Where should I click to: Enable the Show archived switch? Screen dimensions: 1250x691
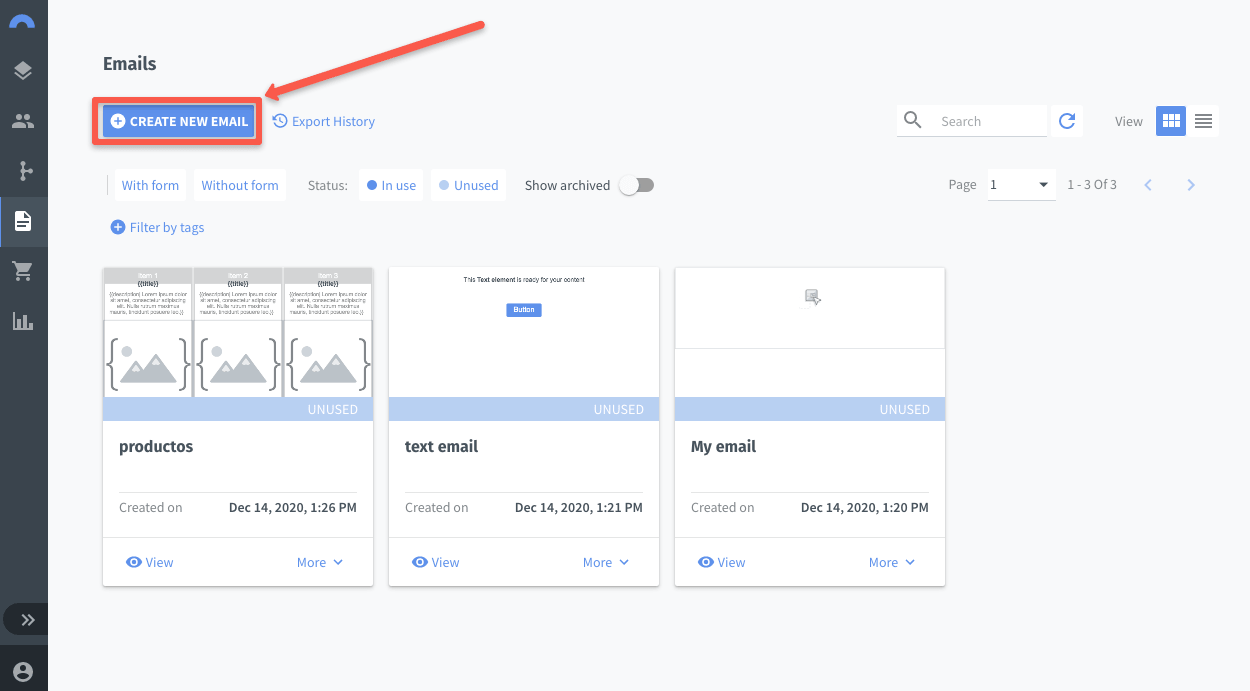click(x=637, y=185)
